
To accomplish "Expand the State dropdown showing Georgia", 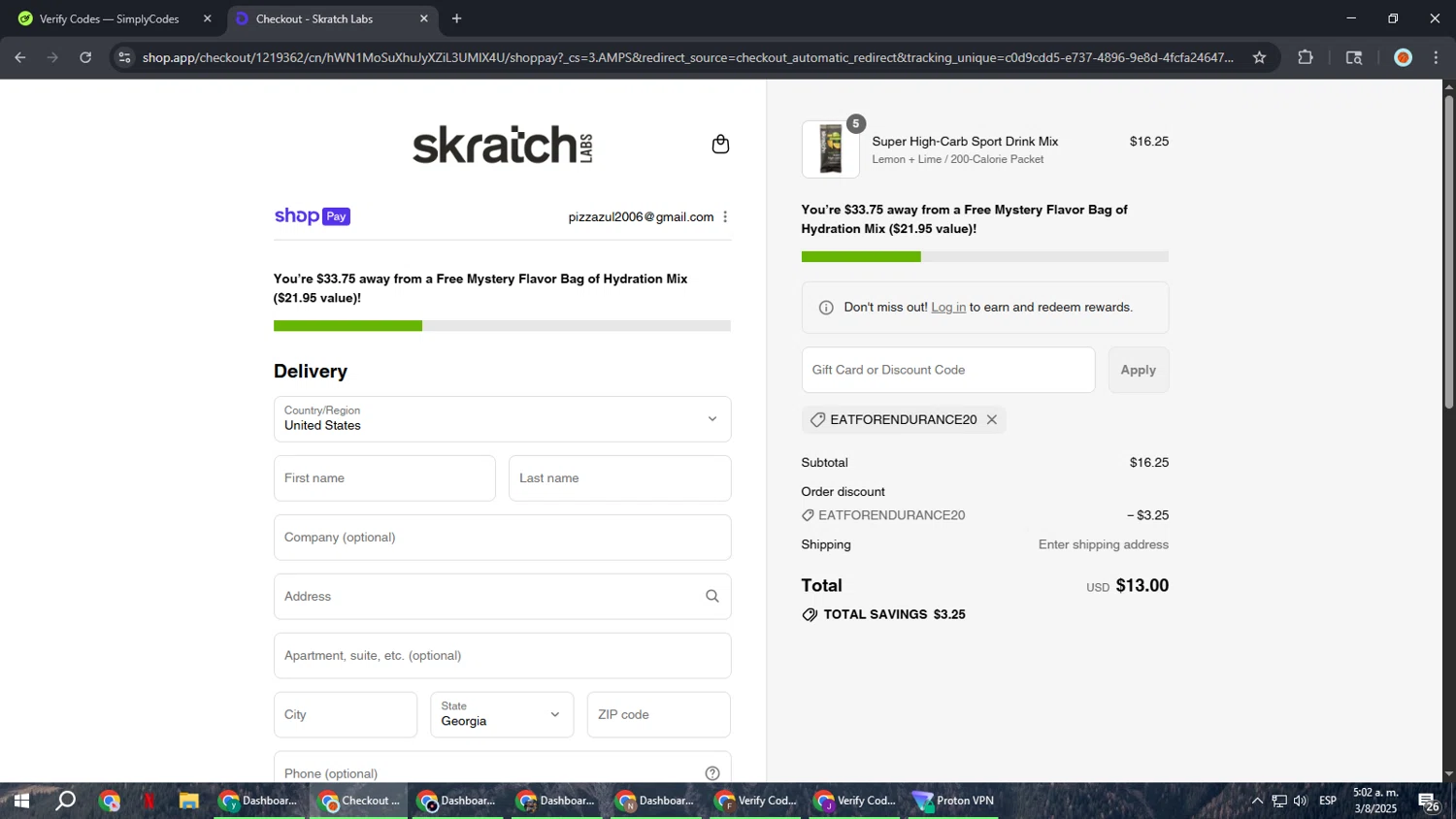I will click(x=502, y=714).
